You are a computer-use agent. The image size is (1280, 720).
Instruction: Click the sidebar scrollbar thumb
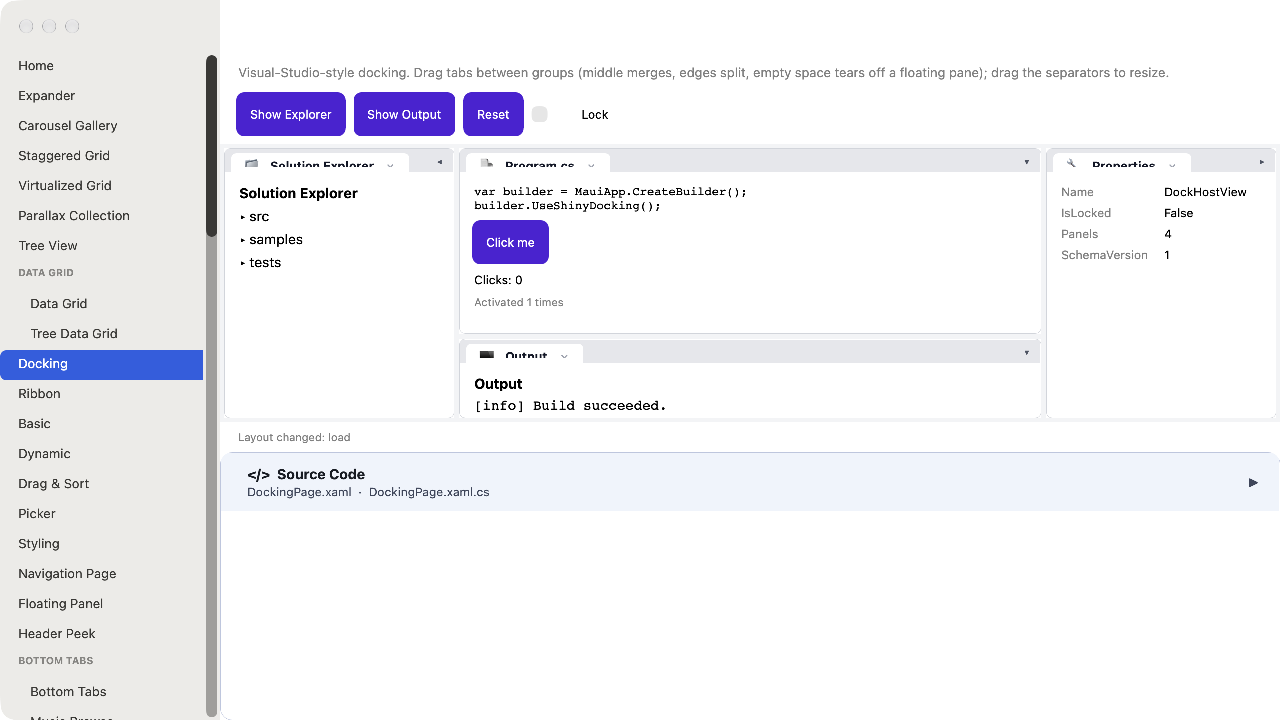211,146
